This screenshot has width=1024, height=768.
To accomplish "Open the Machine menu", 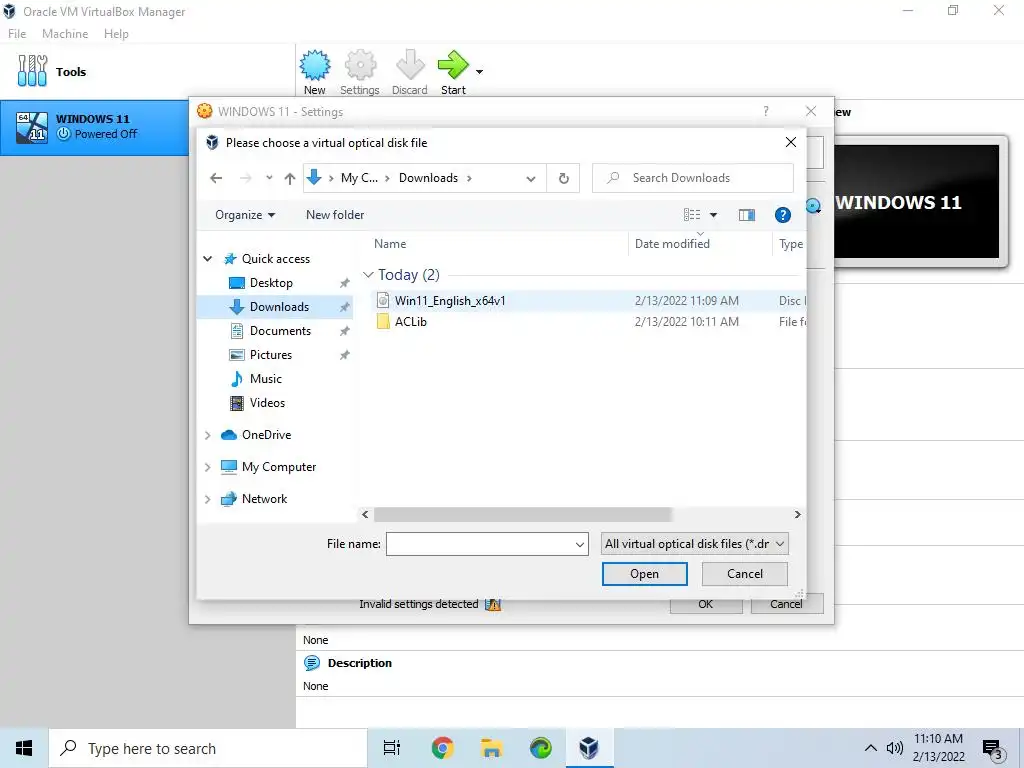I will coord(65,33).
